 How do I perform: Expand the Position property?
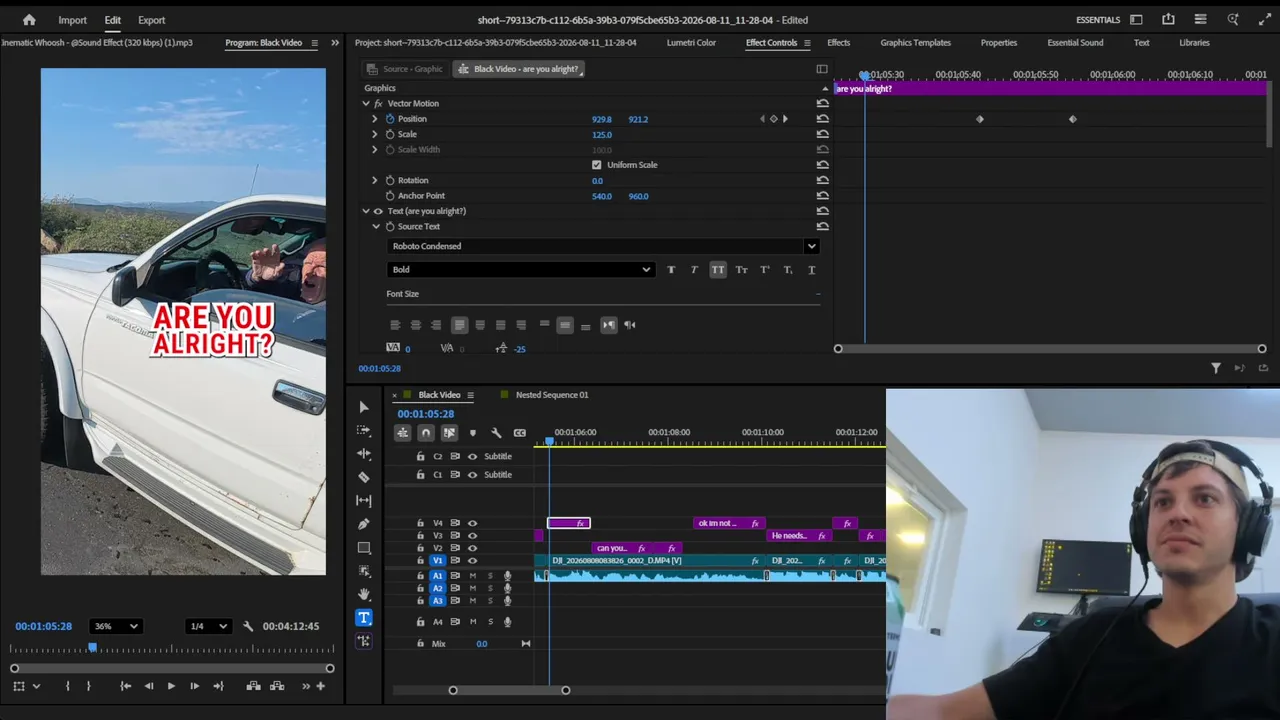point(375,119)
